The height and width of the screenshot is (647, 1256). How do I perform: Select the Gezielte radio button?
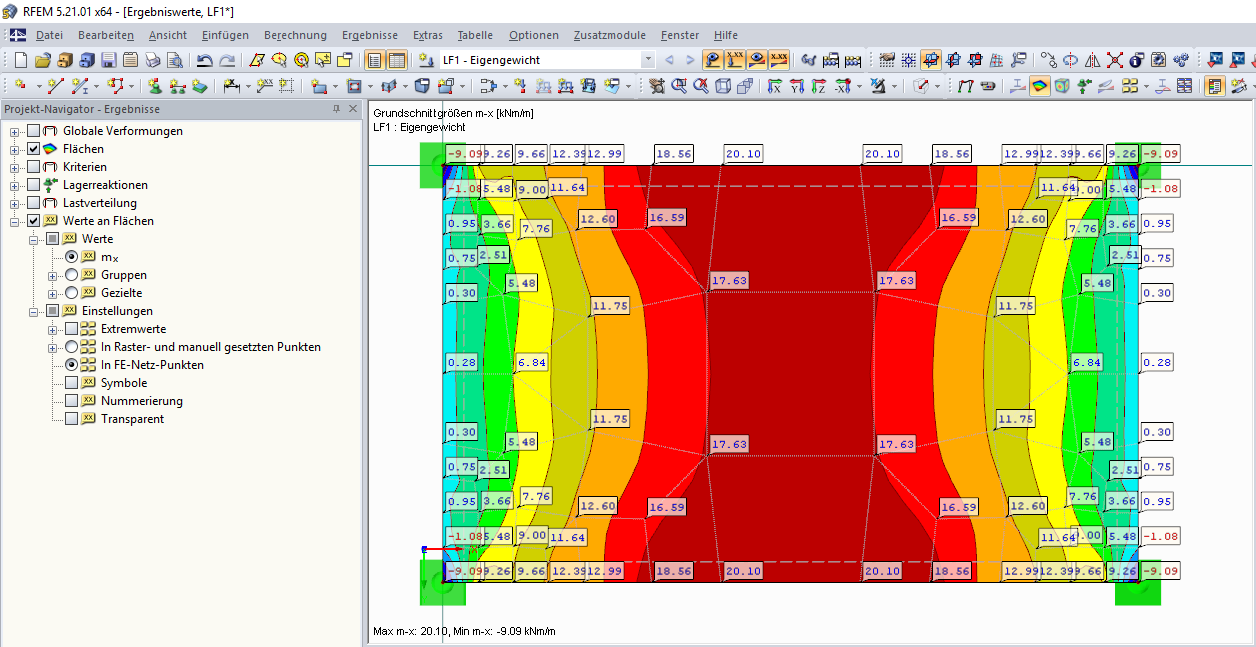pyautogui.click(x=71, y=293)
